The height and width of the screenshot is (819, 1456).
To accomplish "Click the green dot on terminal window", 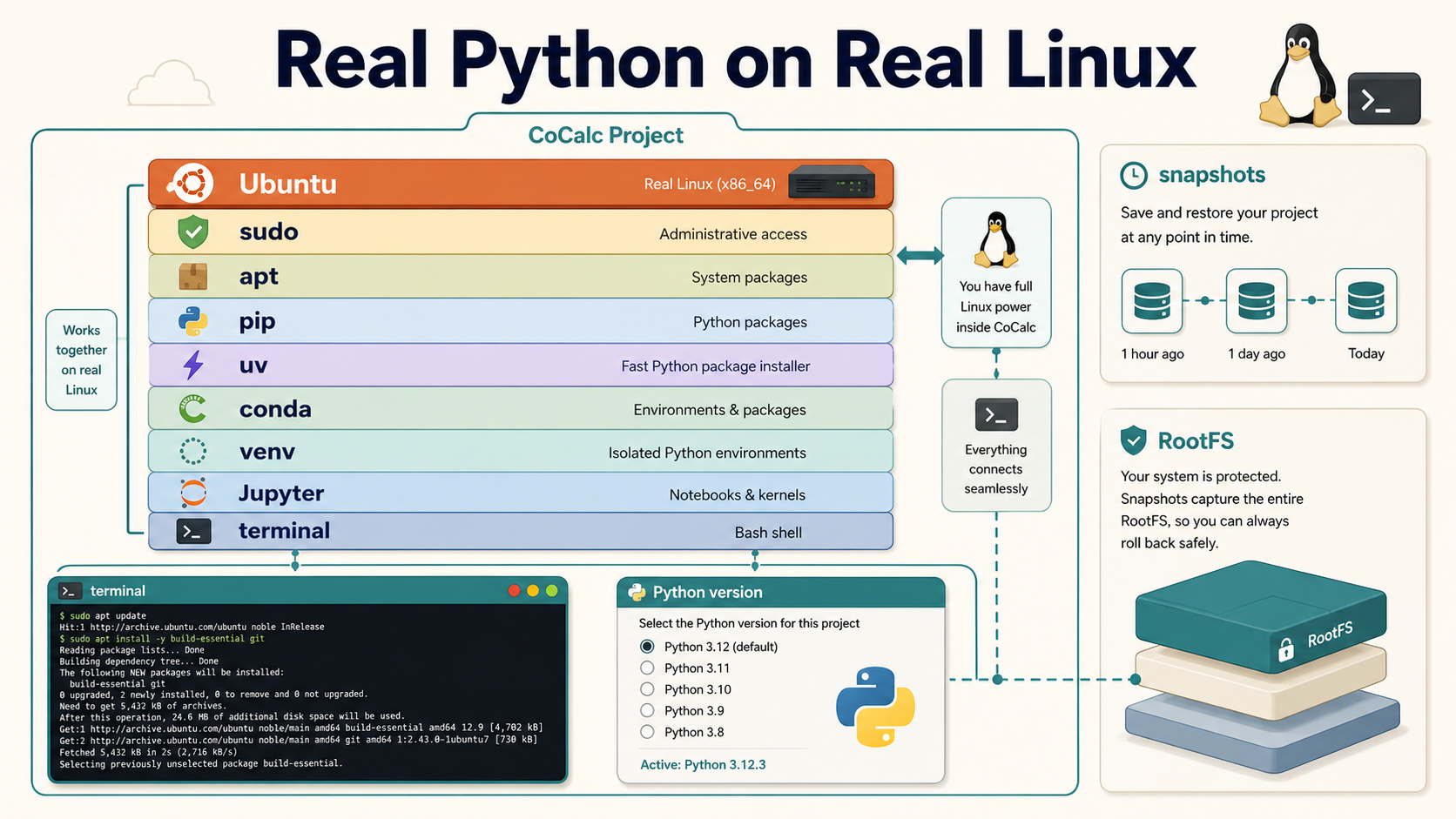I will [x=551, y=590].
